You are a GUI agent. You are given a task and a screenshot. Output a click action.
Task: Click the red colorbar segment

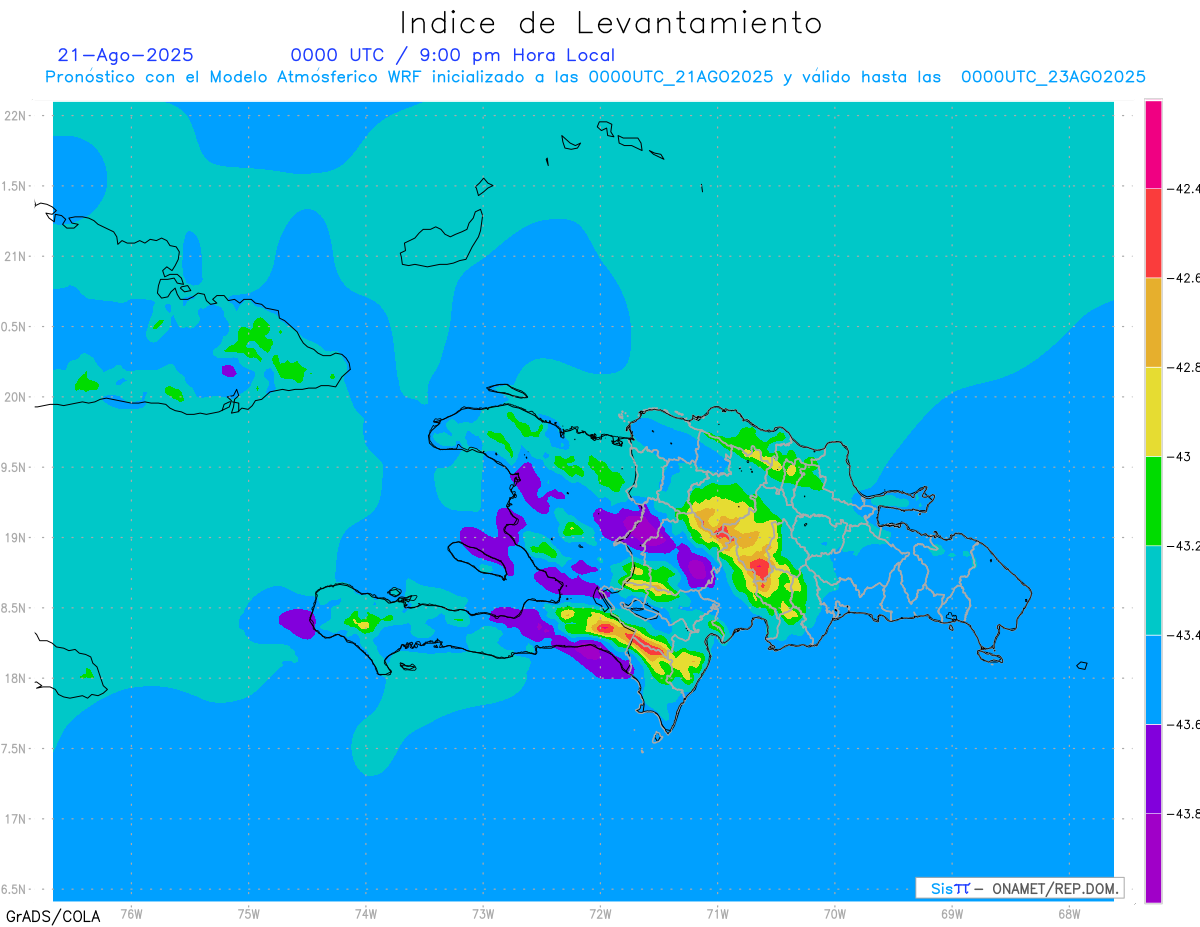[x=1153, y=233]
